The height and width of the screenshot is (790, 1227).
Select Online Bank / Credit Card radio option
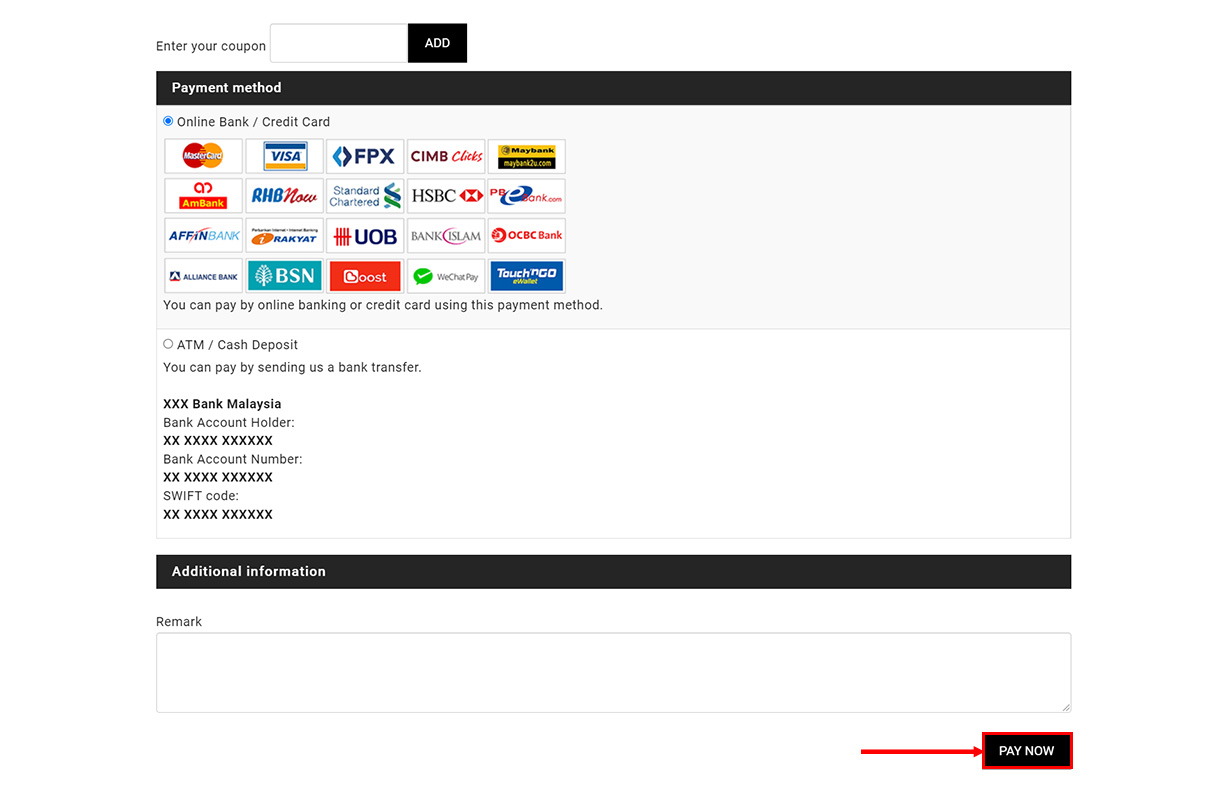coord(168,121)
